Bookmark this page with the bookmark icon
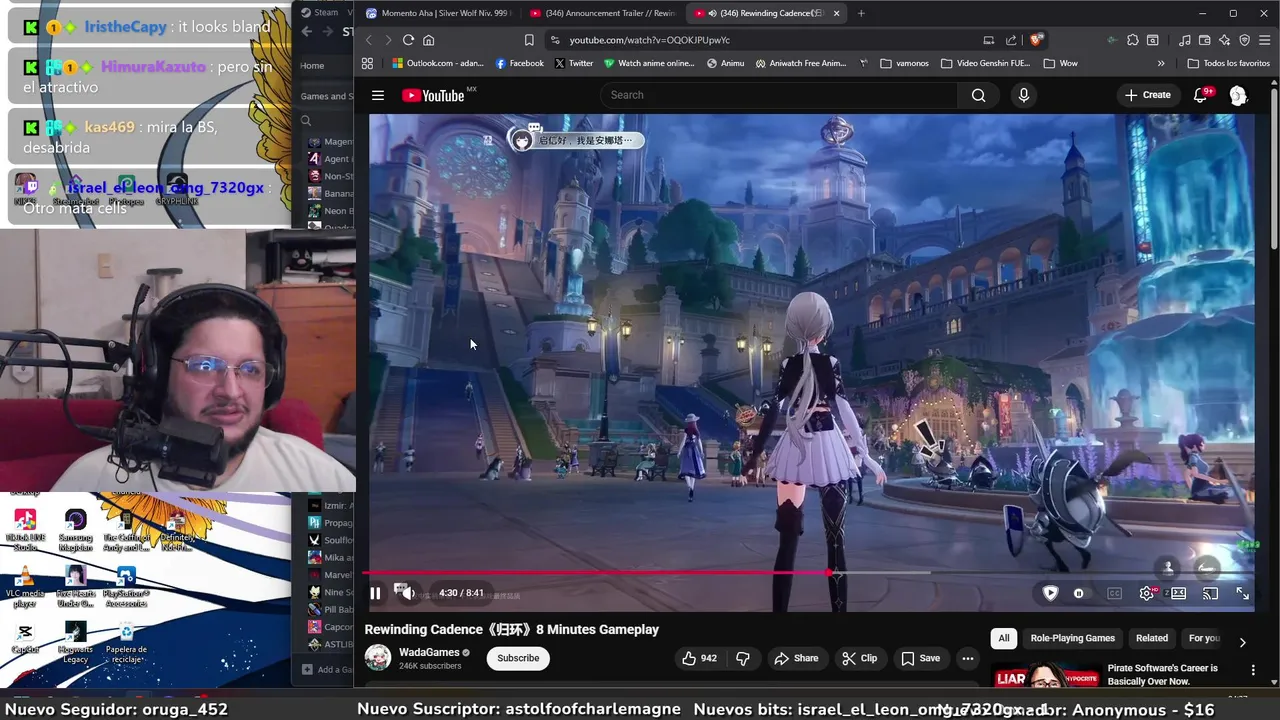Screen dimensions: 1280x720 (x=529, y=40)
